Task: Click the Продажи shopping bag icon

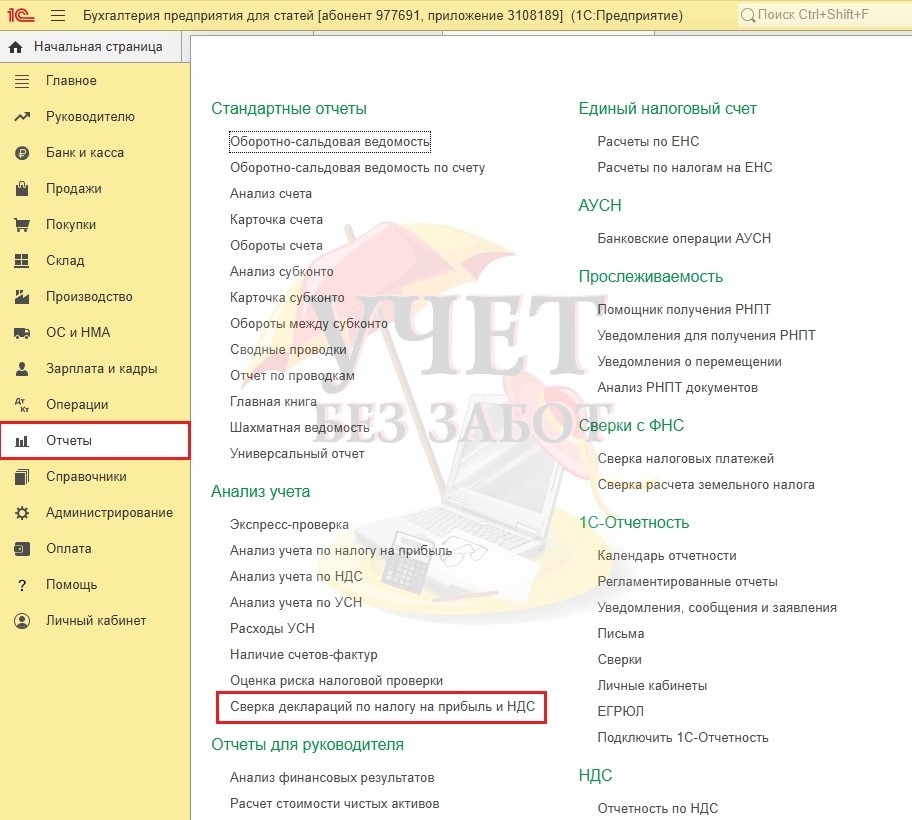Action: pyautogui.click(x=22, y=188)
